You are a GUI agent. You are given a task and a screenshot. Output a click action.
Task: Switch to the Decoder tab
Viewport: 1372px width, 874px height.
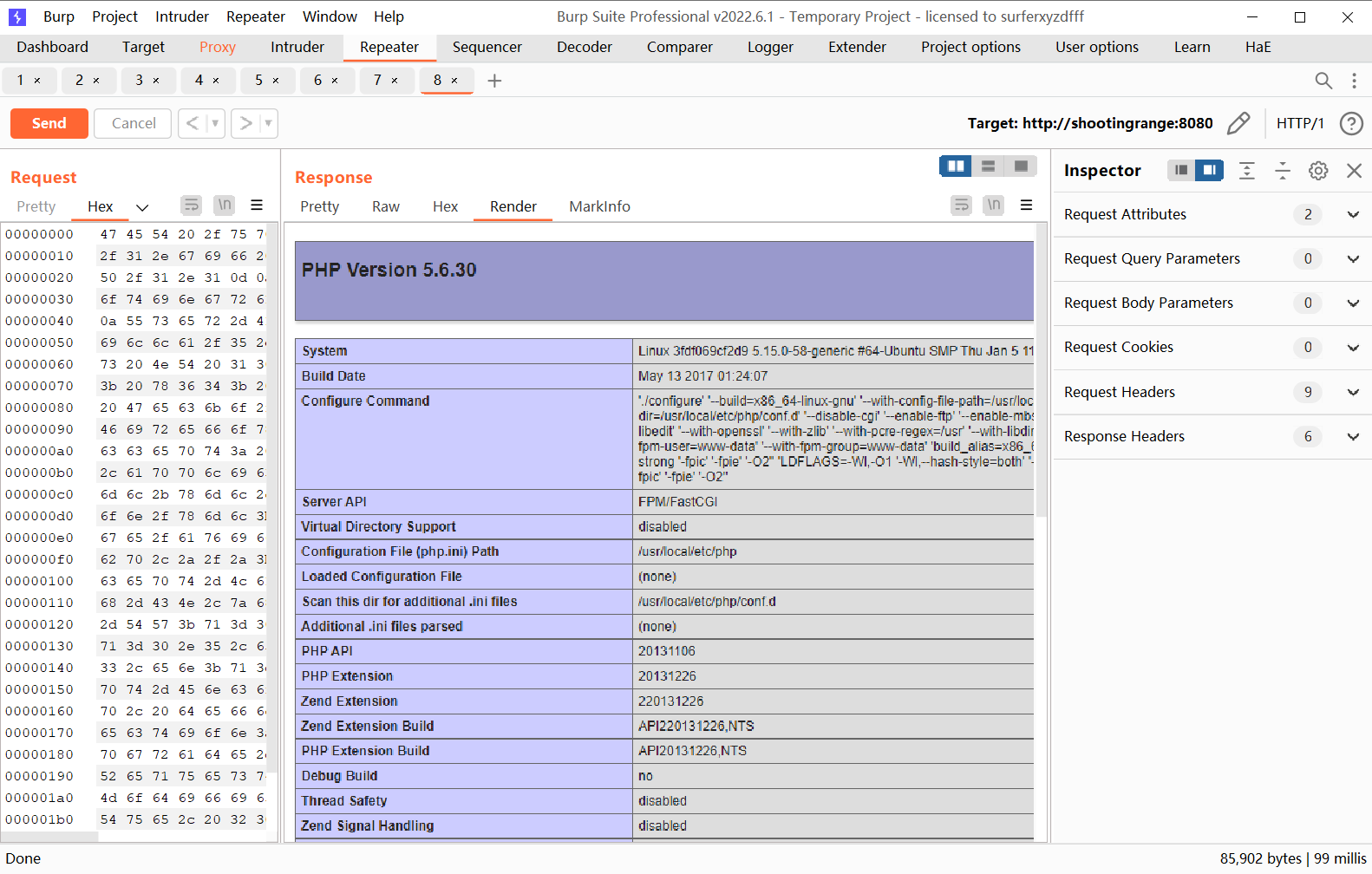[585, 47]
